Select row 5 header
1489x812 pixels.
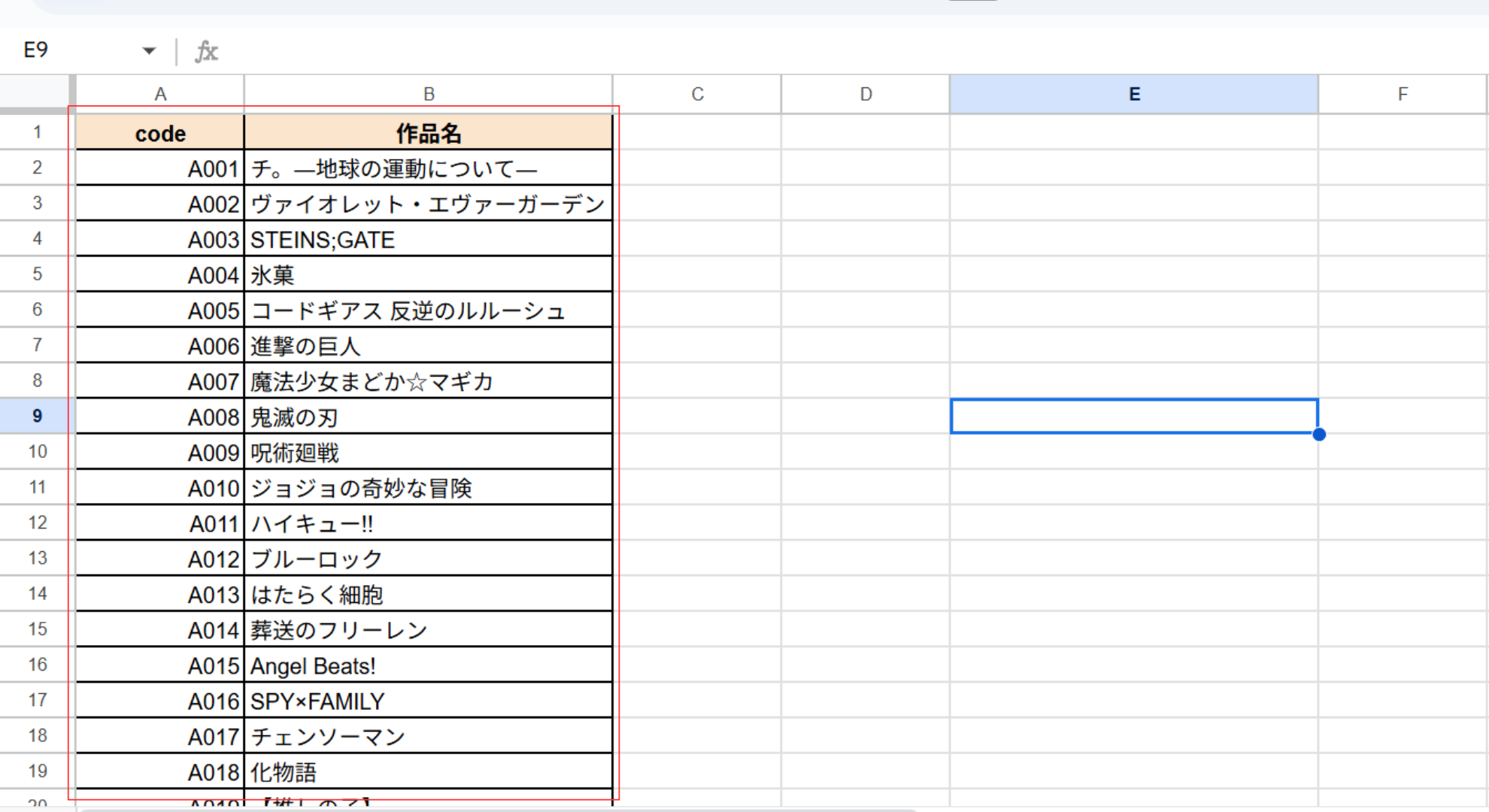click(x=37, y=274)
